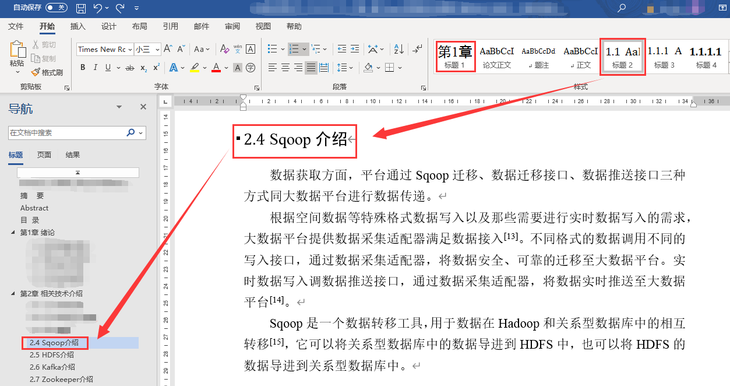Toggle superscript formatting
This screenshot has width=730, height=386.
[156, 68]
